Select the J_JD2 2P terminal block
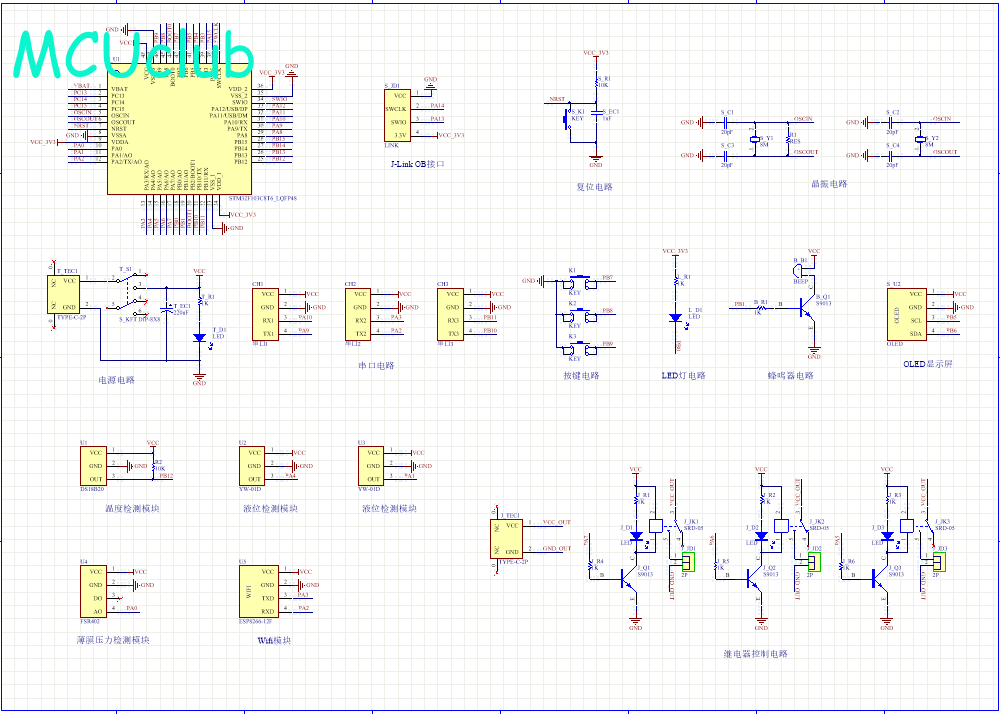Screen dimensions: 1000x714 (x=814, y=562)
